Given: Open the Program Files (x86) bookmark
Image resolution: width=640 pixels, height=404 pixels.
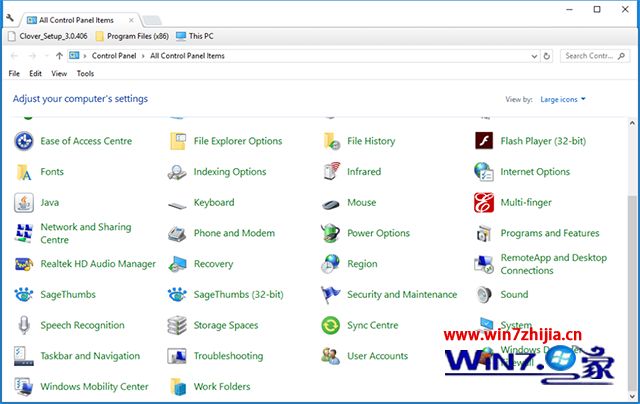Looking at the screenshot, I should click(x=132, y=36).
